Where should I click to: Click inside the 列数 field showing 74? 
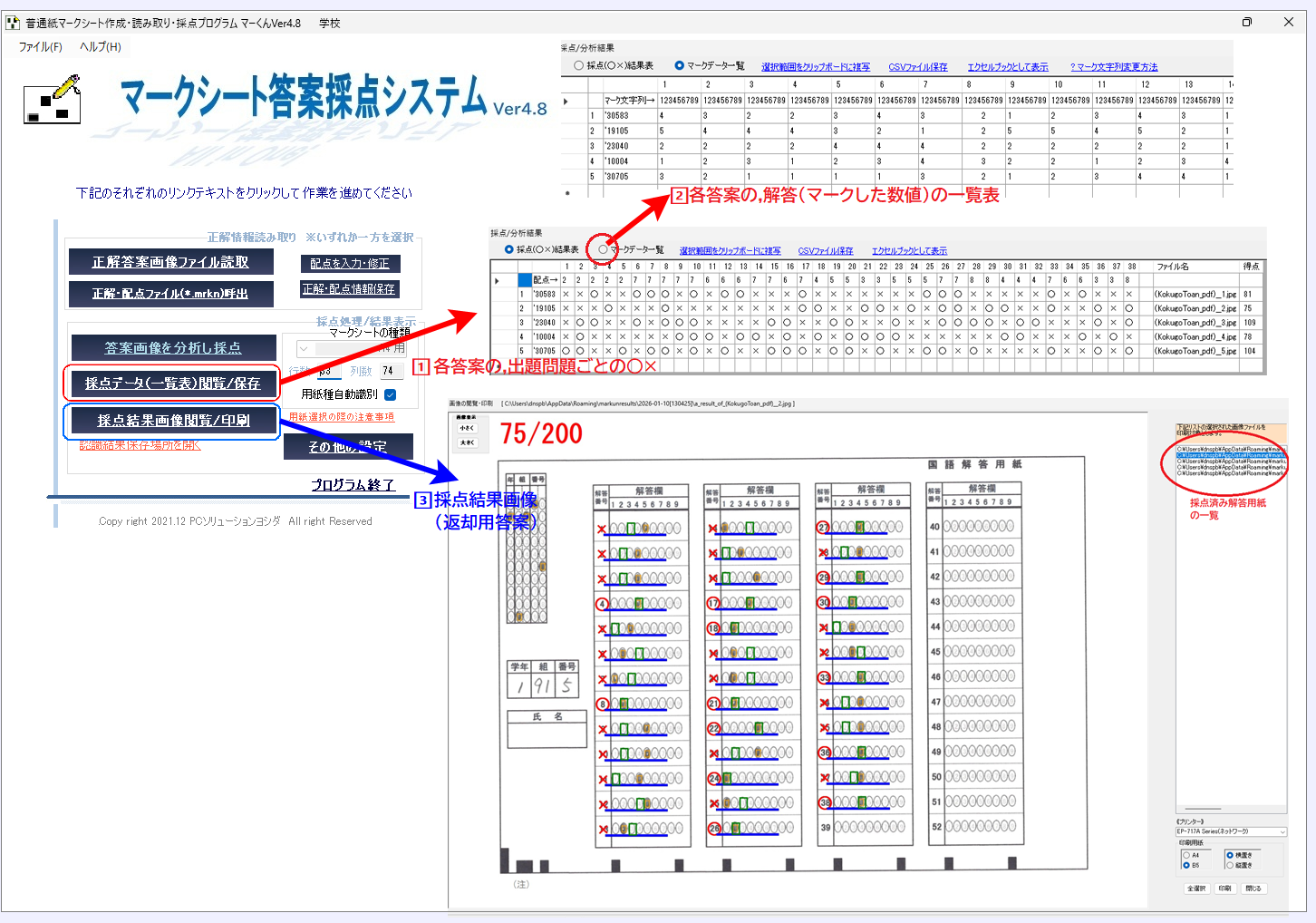click(x=391, y=371)
